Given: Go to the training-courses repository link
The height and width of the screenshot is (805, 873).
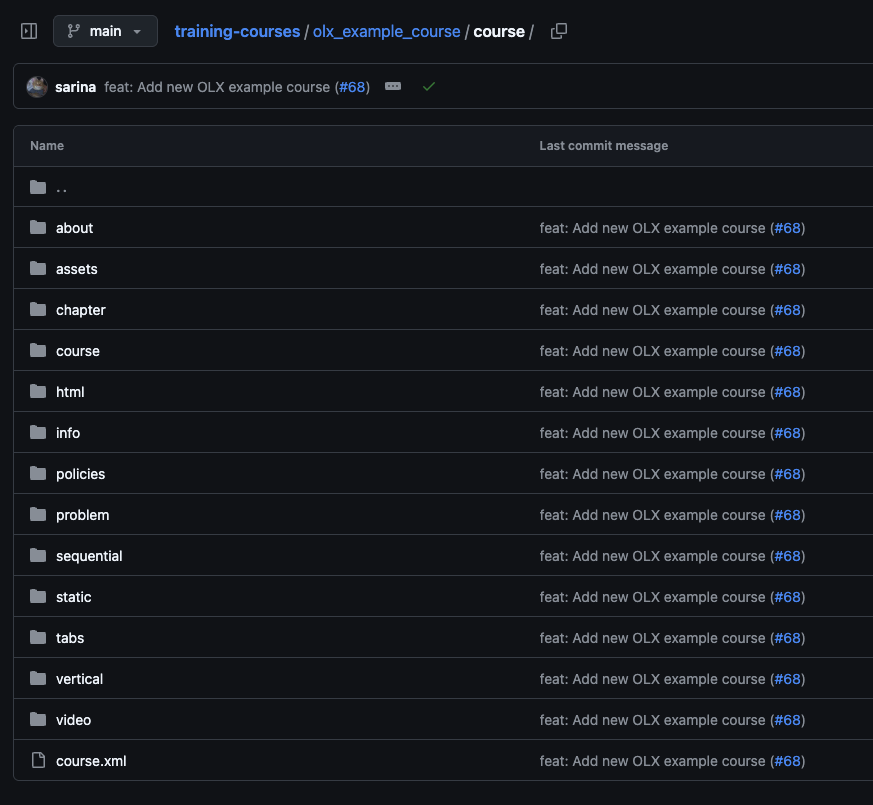Looking at the screenshot, I should (x=237, y=31).
